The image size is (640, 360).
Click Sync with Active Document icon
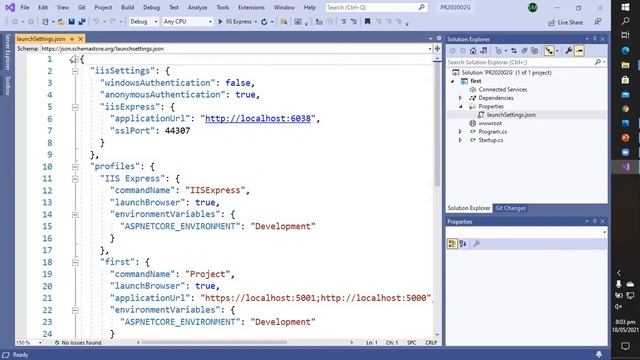click(x=514, y=51)
